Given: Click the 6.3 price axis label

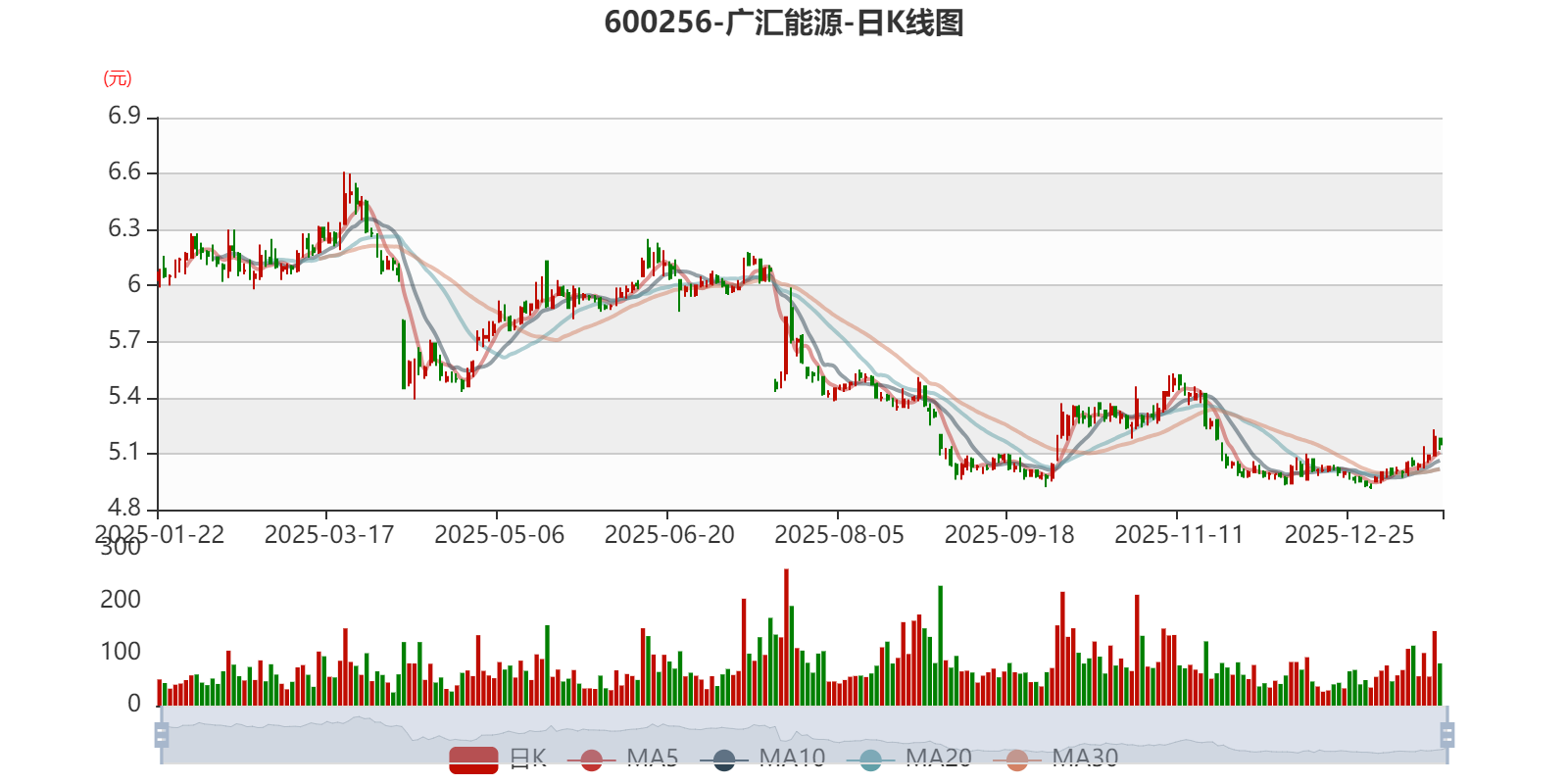Looking at the screenshot, I should coord(124,229).
